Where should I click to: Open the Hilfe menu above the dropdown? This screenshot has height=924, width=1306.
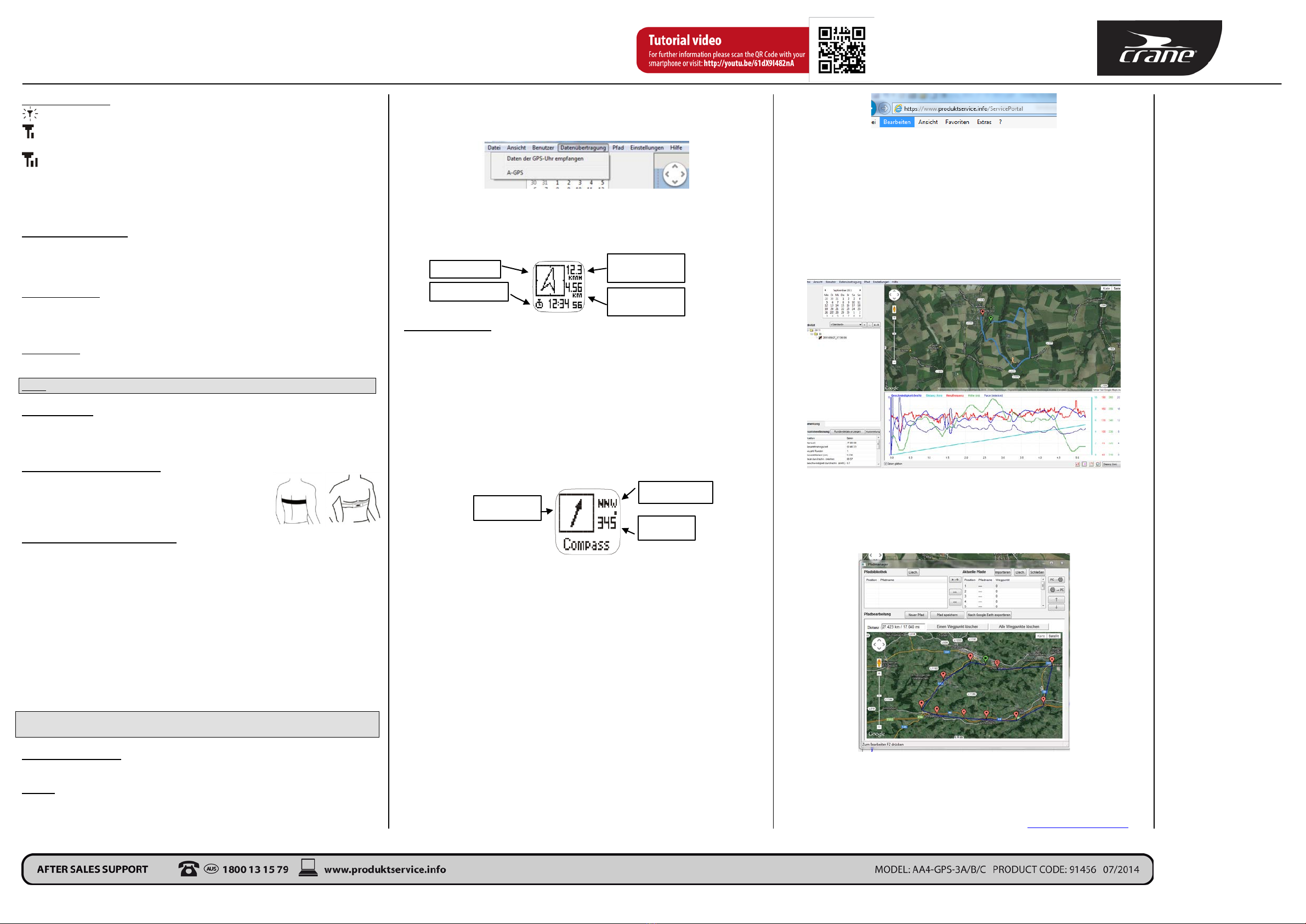(675, 148)
